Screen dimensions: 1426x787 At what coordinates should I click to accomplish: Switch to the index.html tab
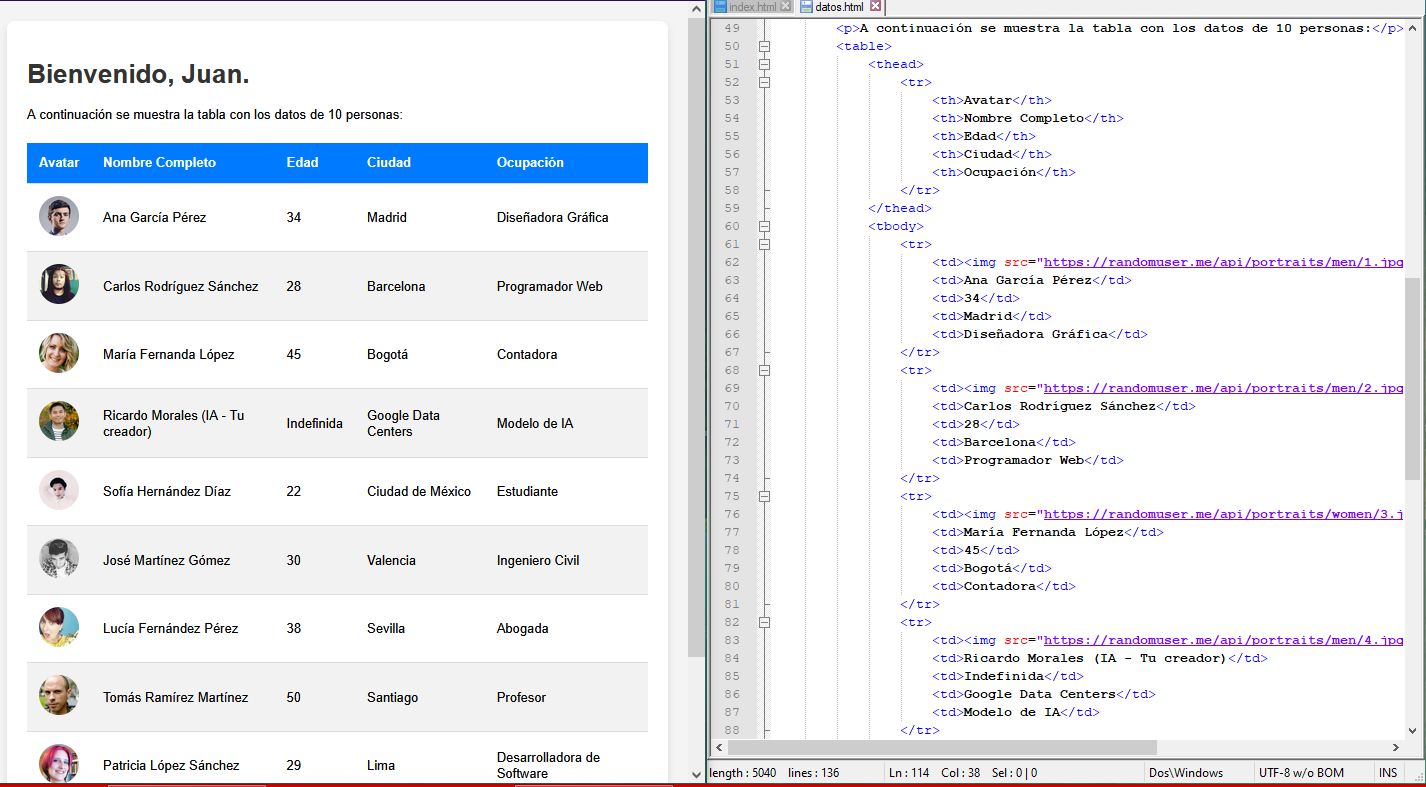[751, 7]
